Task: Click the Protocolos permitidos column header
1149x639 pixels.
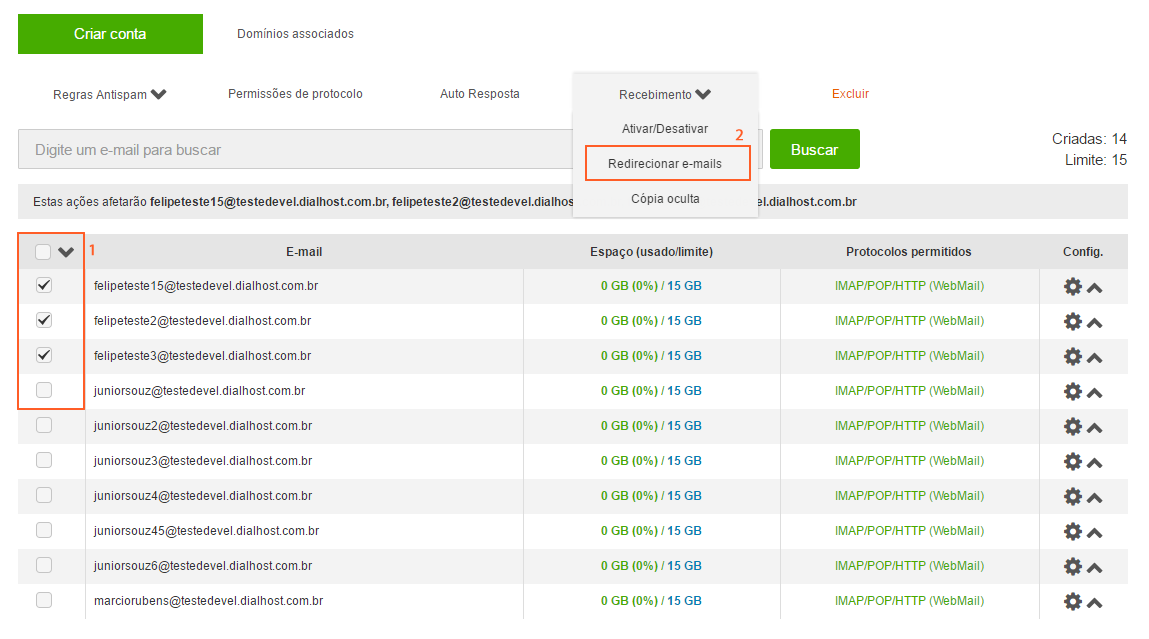Action: [x=909, y=252]
